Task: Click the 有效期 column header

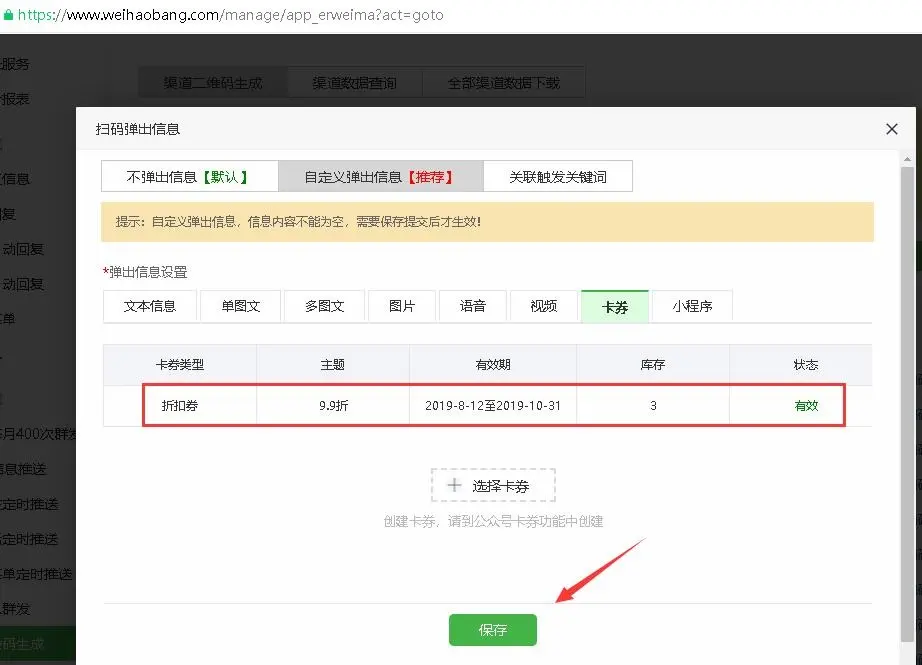Action: [493, 365]
